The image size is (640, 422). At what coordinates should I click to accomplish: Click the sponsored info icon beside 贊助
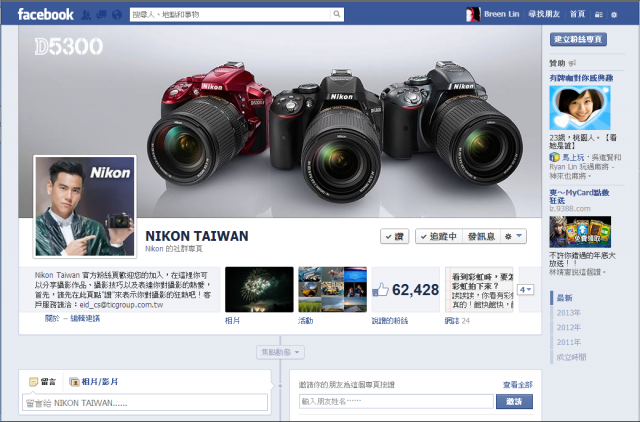point(572,63)
